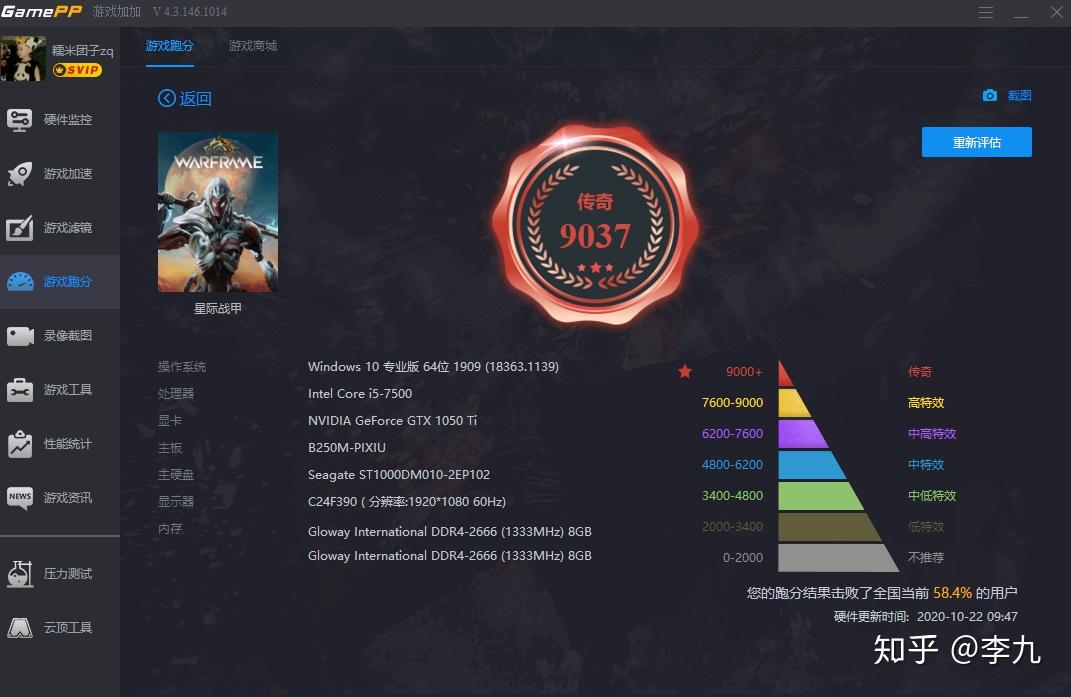
Task: Click the first Gloway DDR4-2666 row
Action: click(x=449, y=532)
